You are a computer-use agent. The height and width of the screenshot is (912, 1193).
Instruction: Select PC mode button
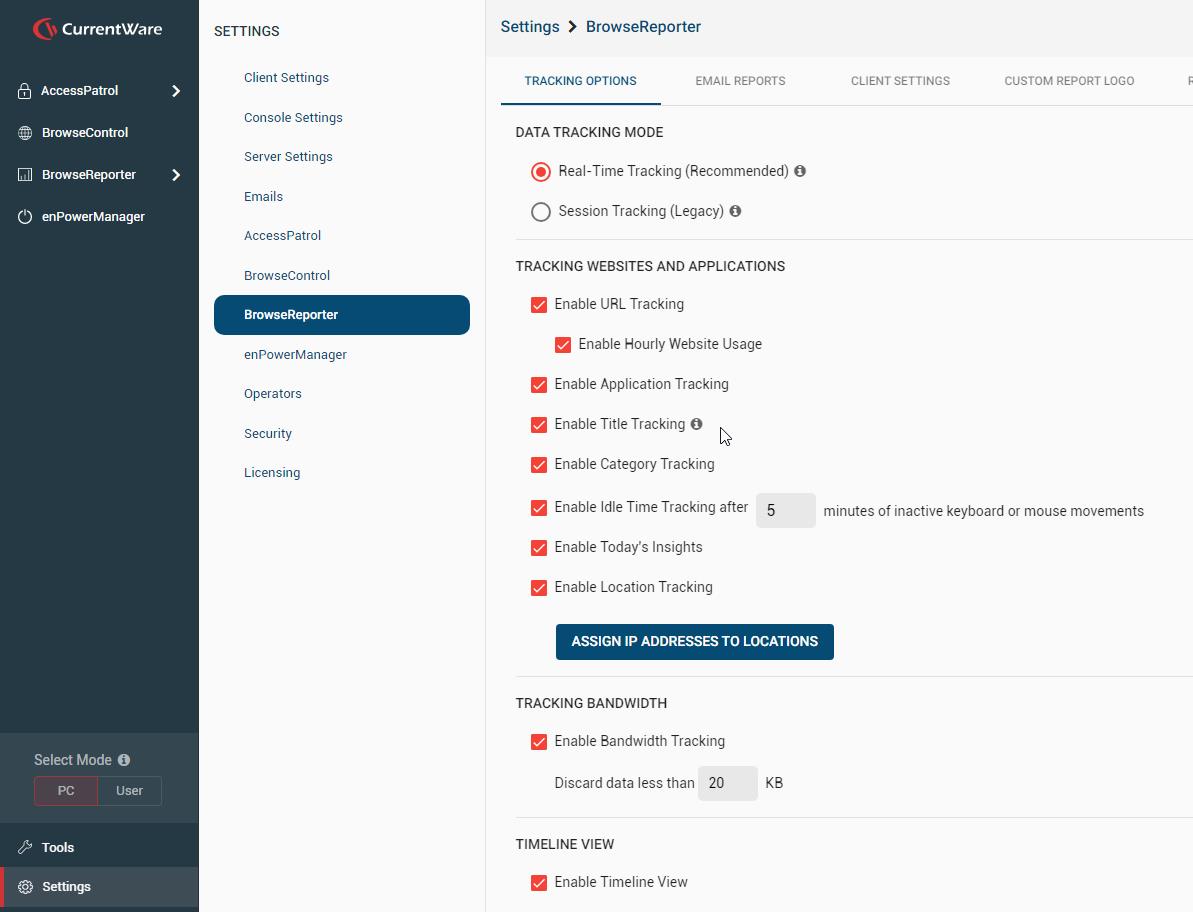pos(66,791)
